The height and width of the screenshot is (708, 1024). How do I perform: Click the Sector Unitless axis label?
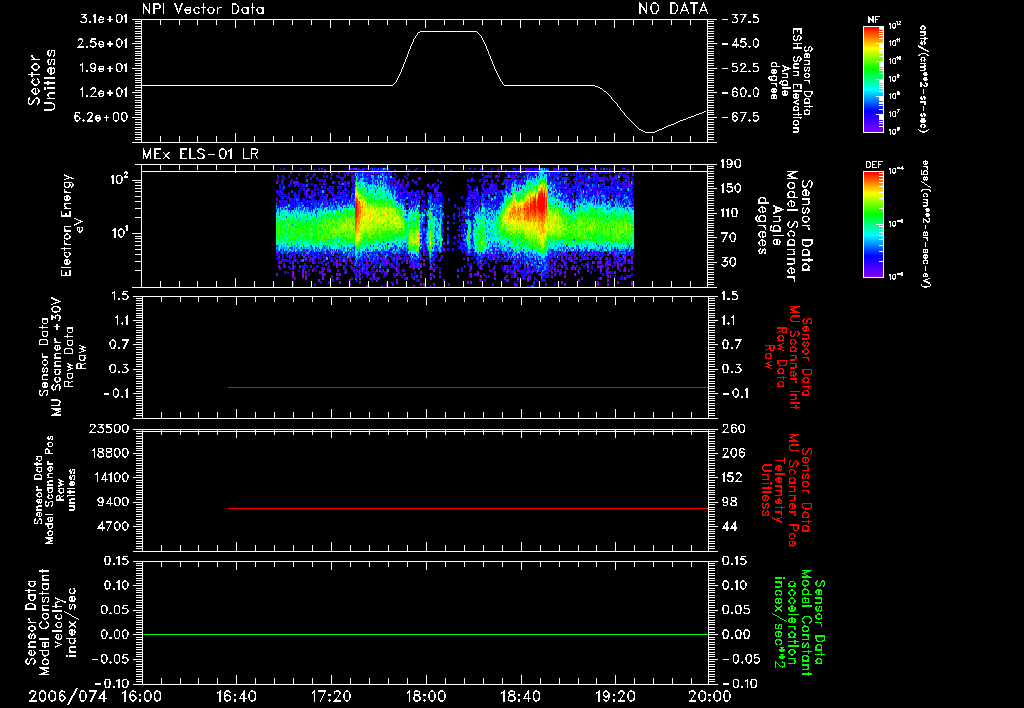42,80
